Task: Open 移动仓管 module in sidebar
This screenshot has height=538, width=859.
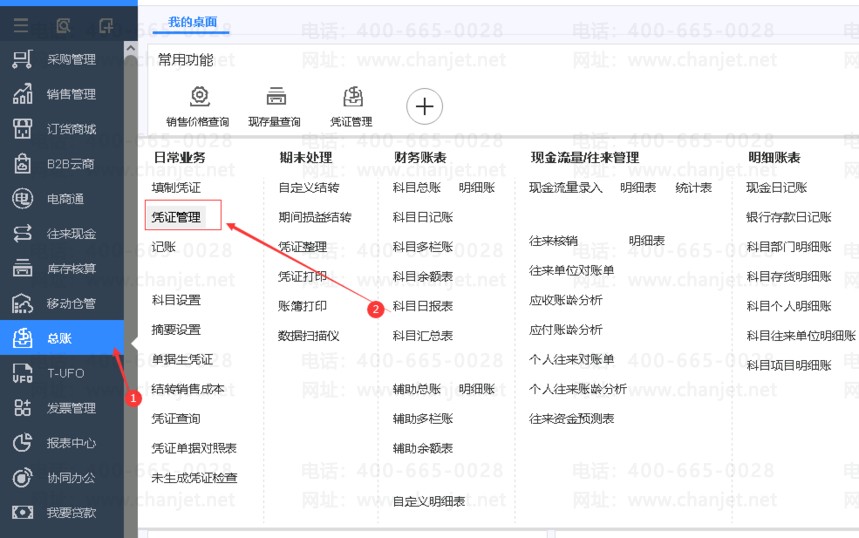Action: pyautogui.click(x=62, y=304)
